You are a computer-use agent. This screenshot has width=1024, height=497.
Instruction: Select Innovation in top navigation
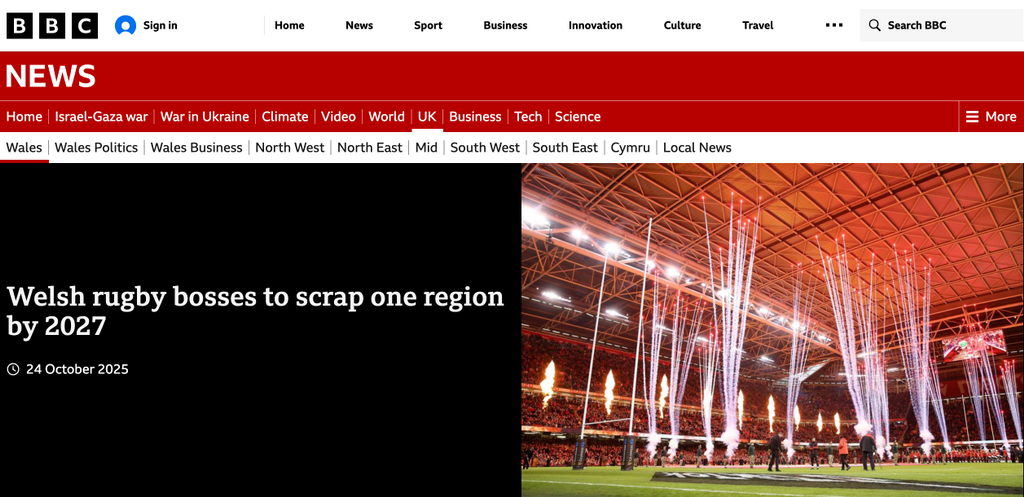click(x=596, y=25)
